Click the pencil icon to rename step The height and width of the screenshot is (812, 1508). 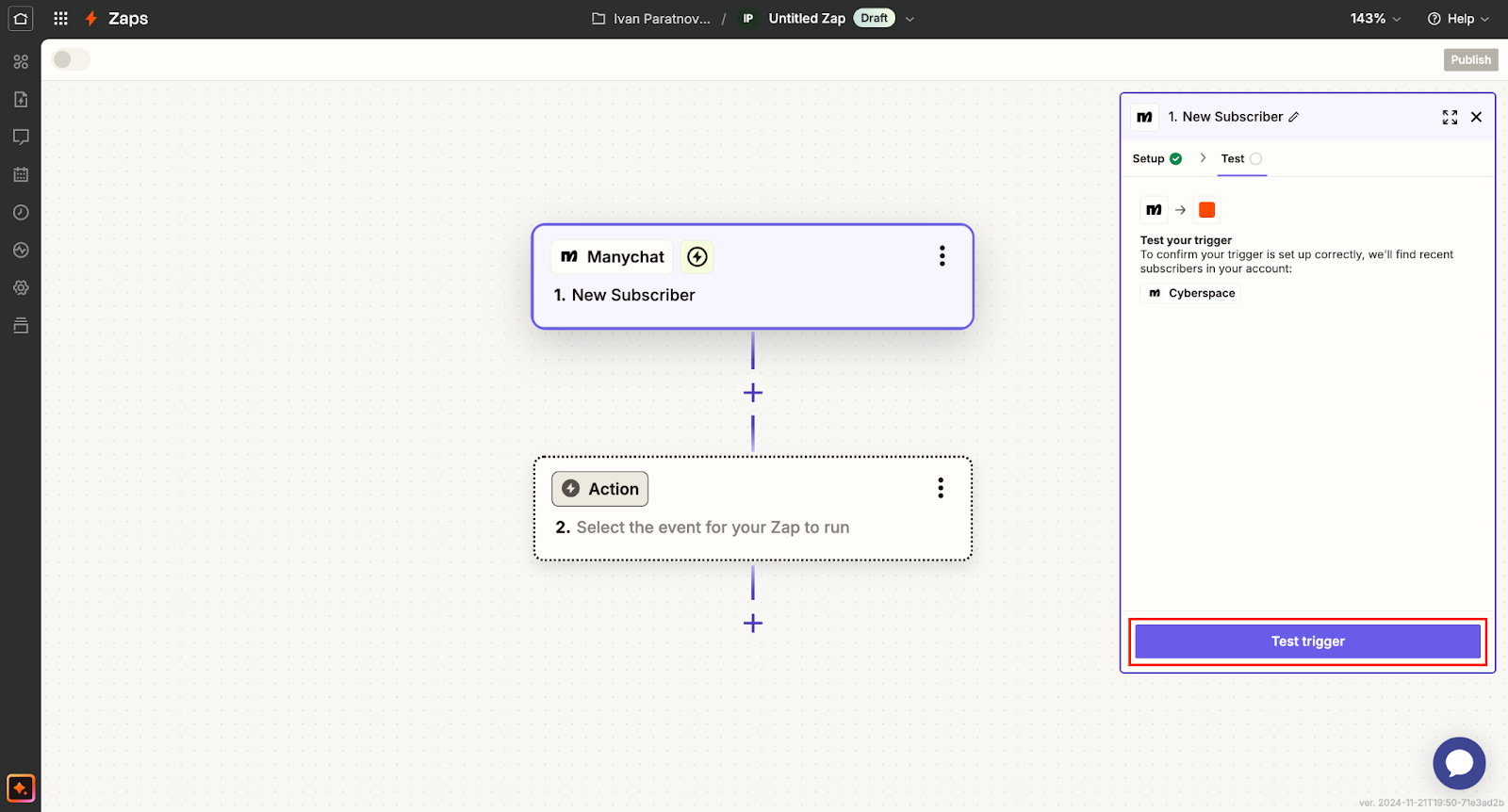coord(1294,118)
